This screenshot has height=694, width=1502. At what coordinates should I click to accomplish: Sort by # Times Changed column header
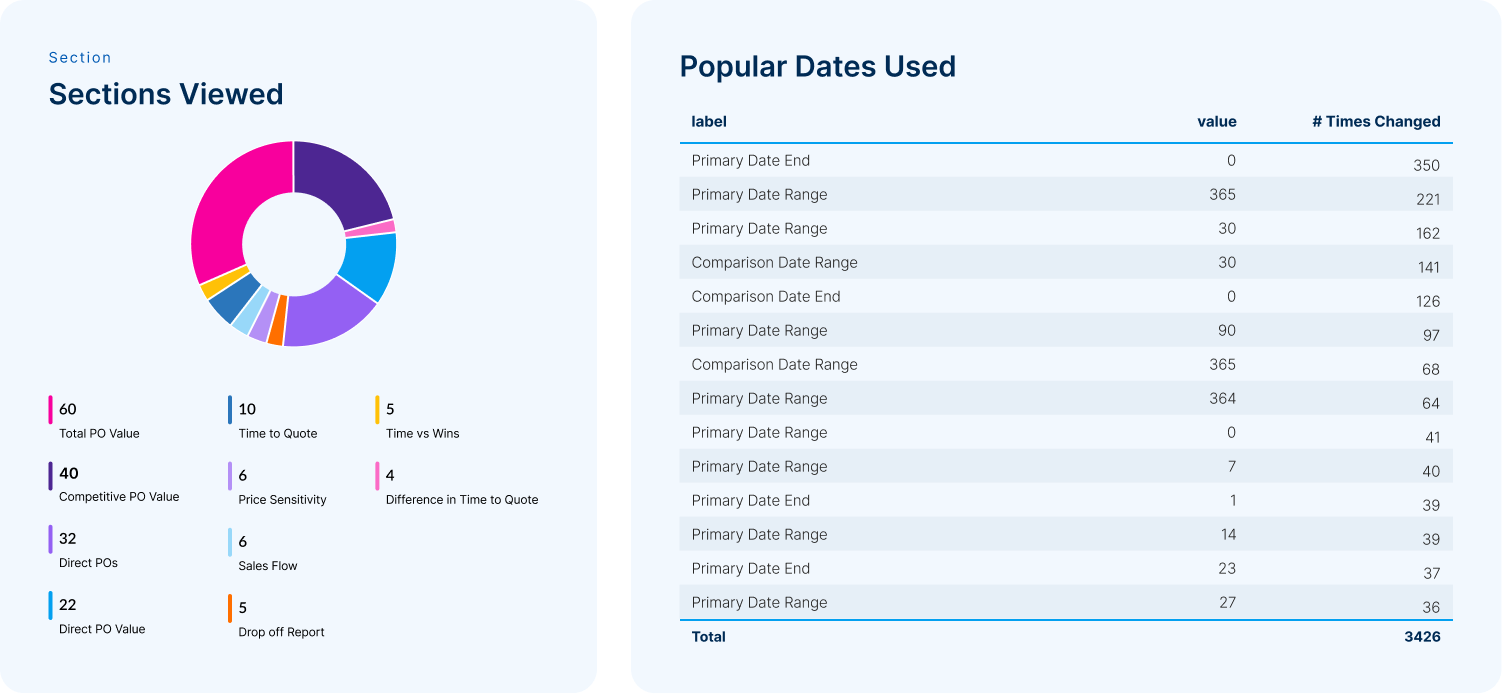coord(1376,122)
